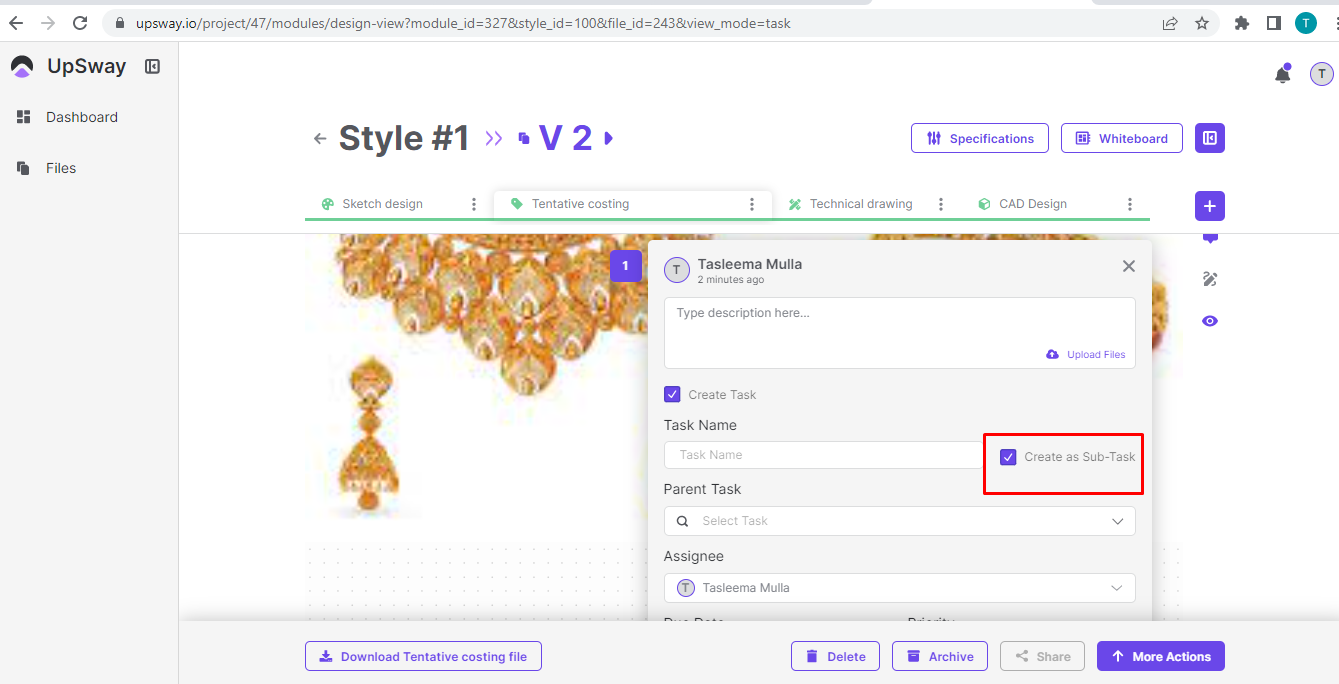Open Dashboard in the left sidebar
The image size is (1339, 684).
[81, 117]
